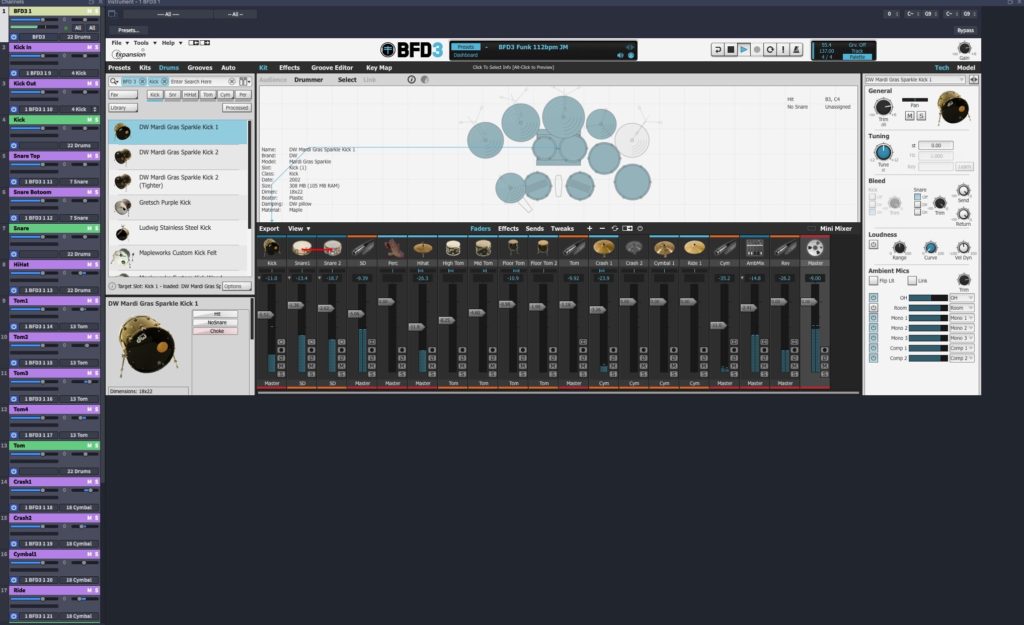
Task: Open the Groove Editor tab
Action: 332,68
